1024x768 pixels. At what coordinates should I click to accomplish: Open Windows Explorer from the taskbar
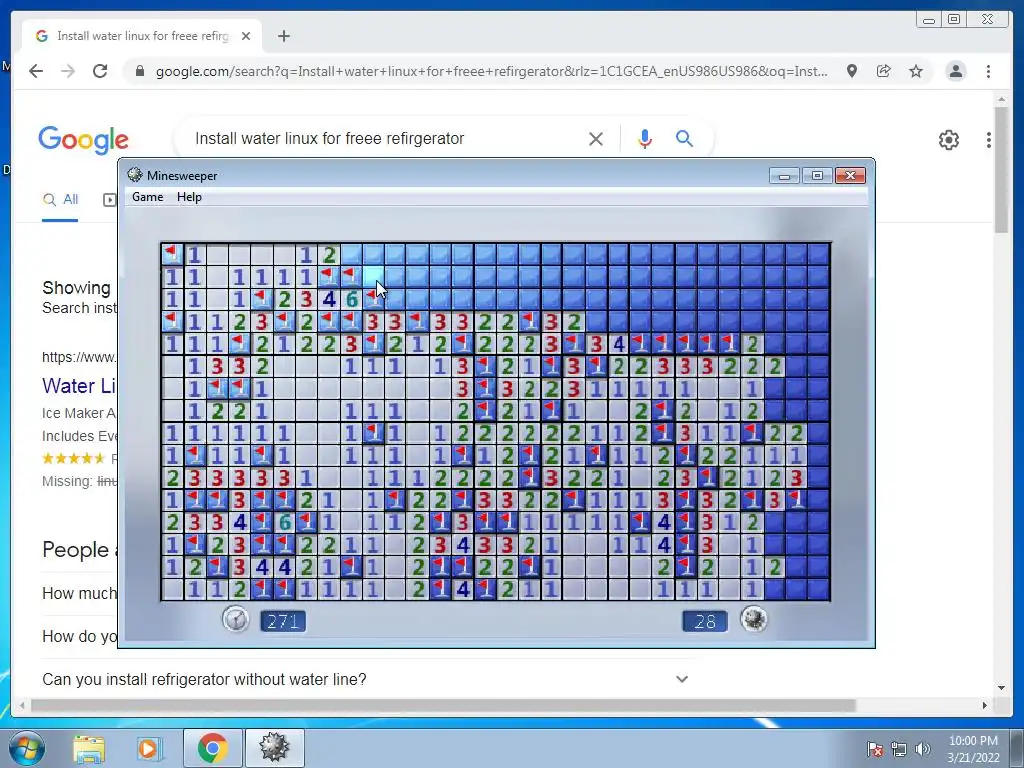pyautogui.click(x=89, y=748)
